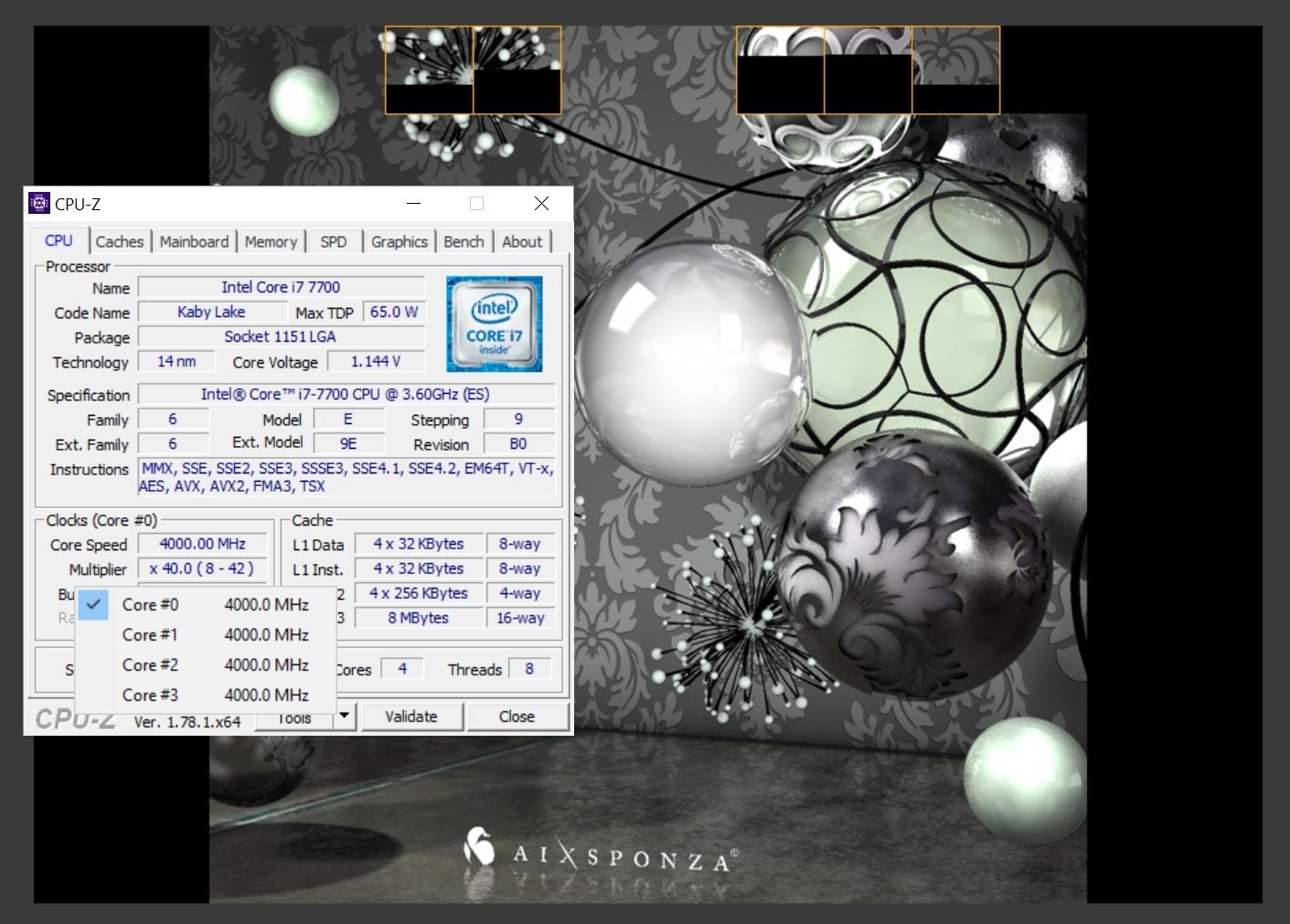Click the Revision value B0
This screenshot has height=924, width=1290.
(518, 443)
